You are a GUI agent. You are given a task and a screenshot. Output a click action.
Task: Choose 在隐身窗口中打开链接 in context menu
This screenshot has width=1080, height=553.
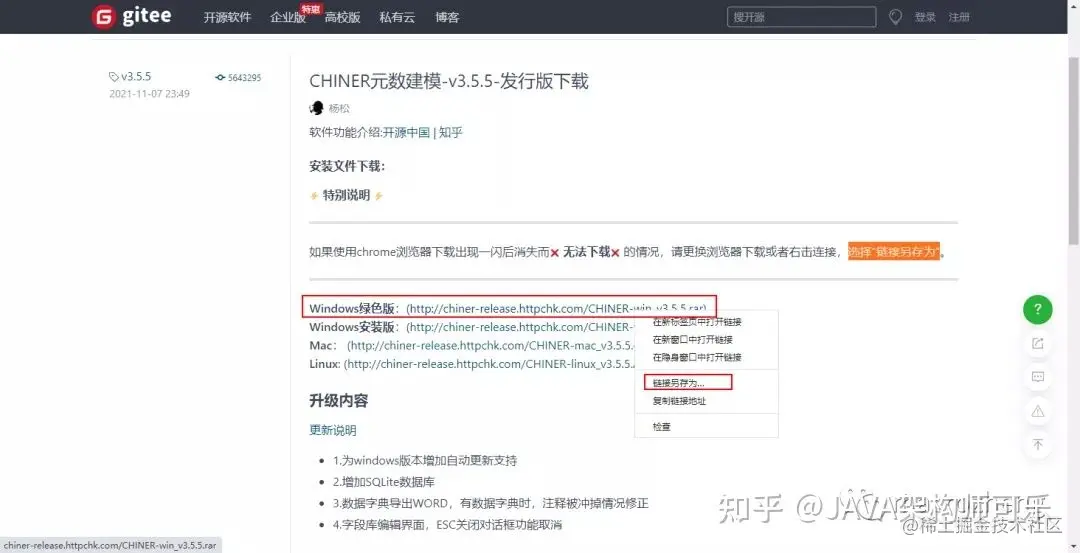point(697,357)
